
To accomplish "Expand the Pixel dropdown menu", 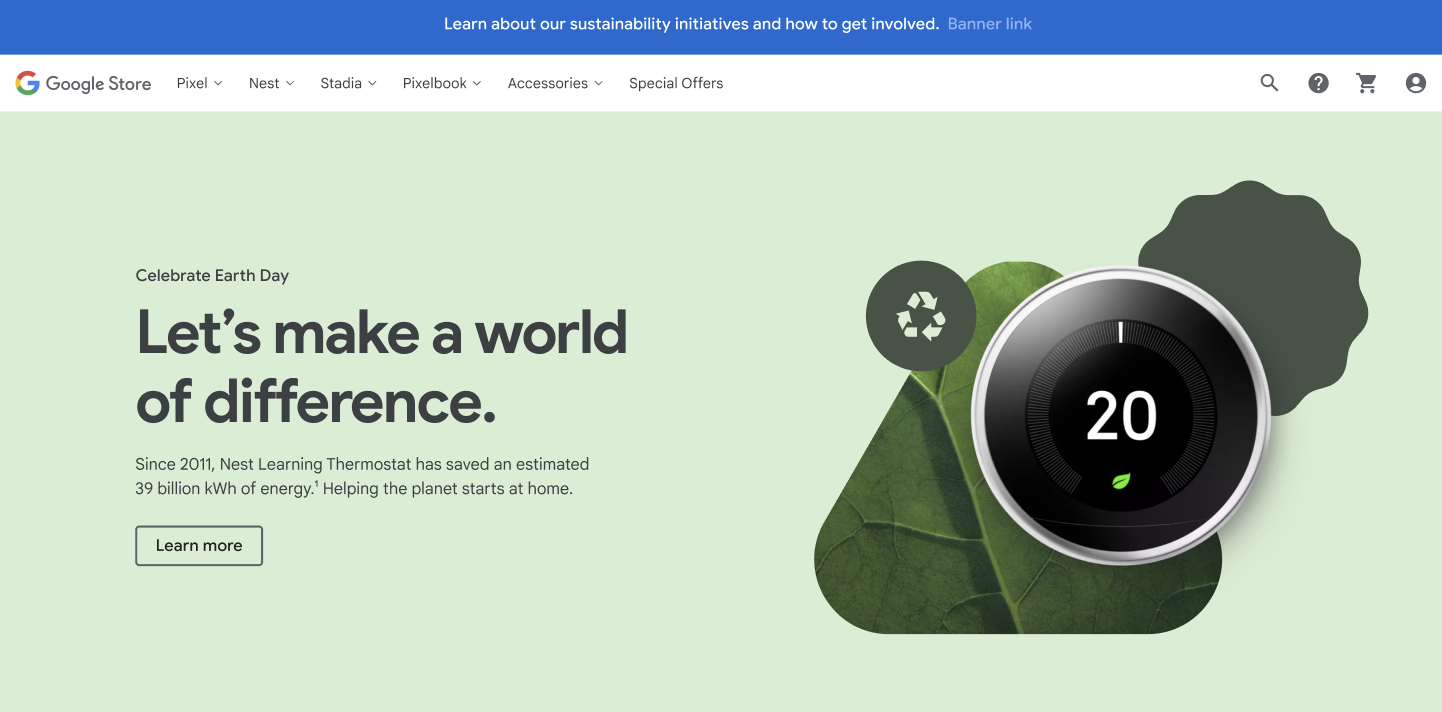I will (x=200, y=83).
